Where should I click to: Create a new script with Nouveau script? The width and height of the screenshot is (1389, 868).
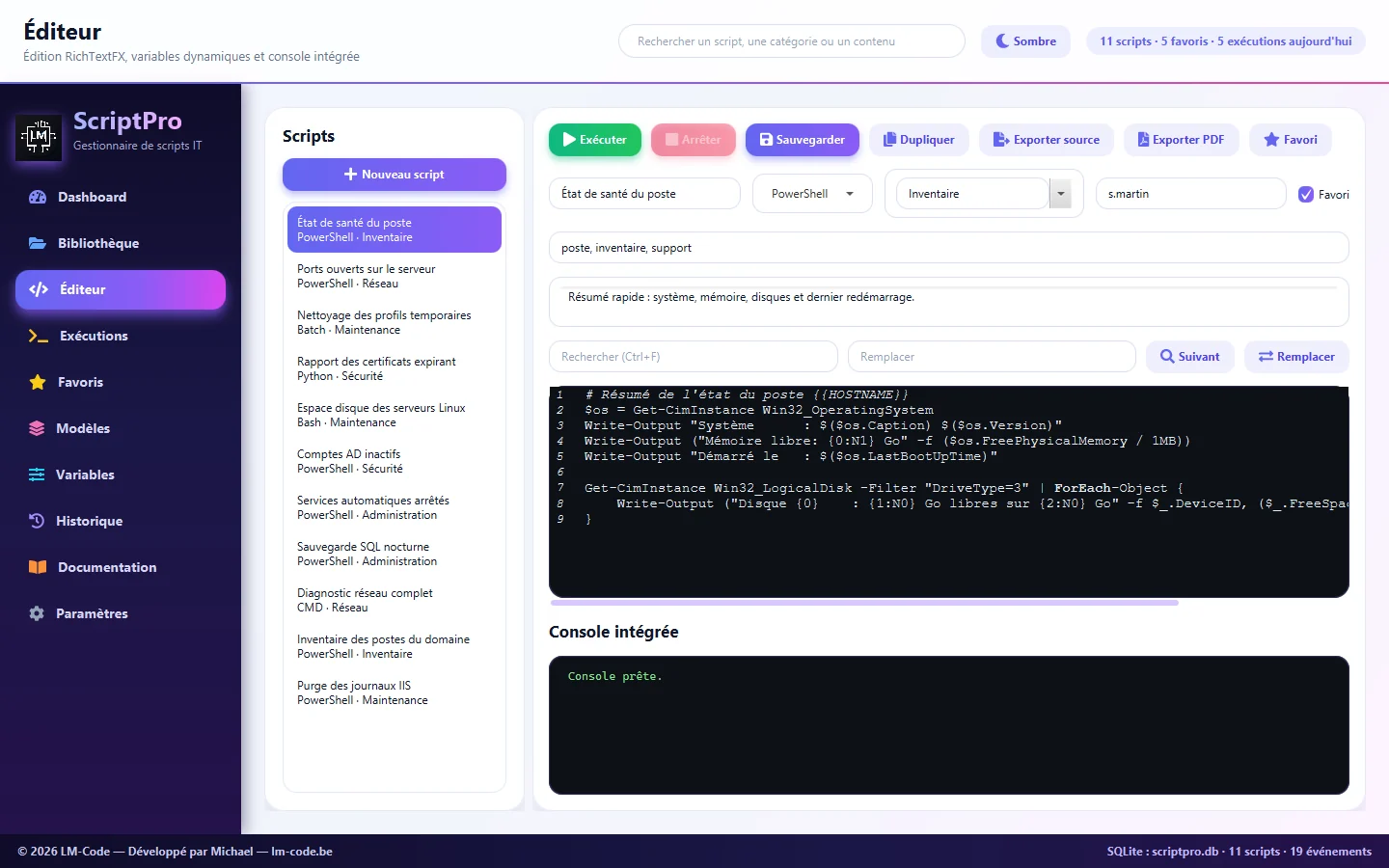tap(395, 175)
